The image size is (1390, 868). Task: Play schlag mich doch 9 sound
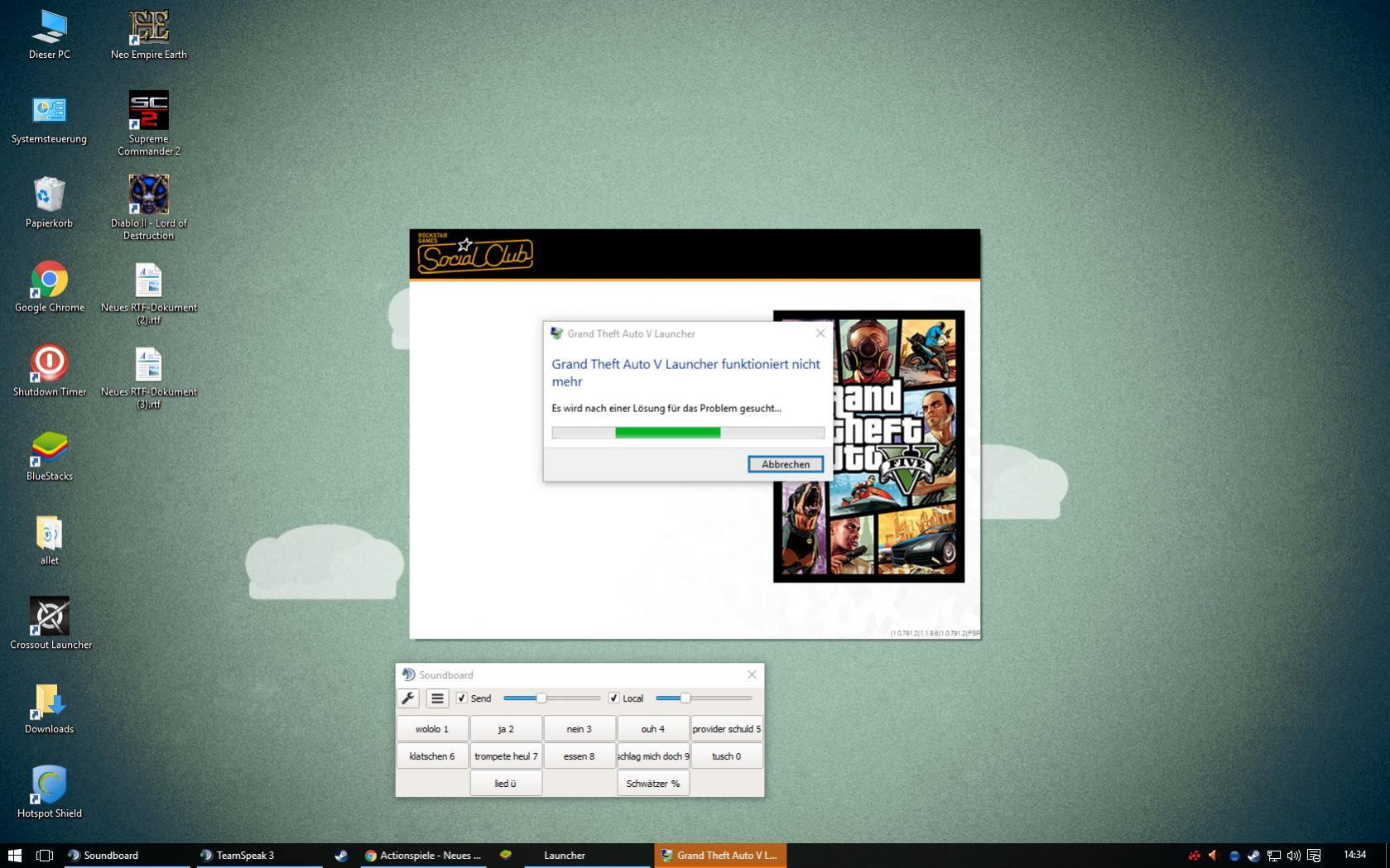click(x=653, y=756)
